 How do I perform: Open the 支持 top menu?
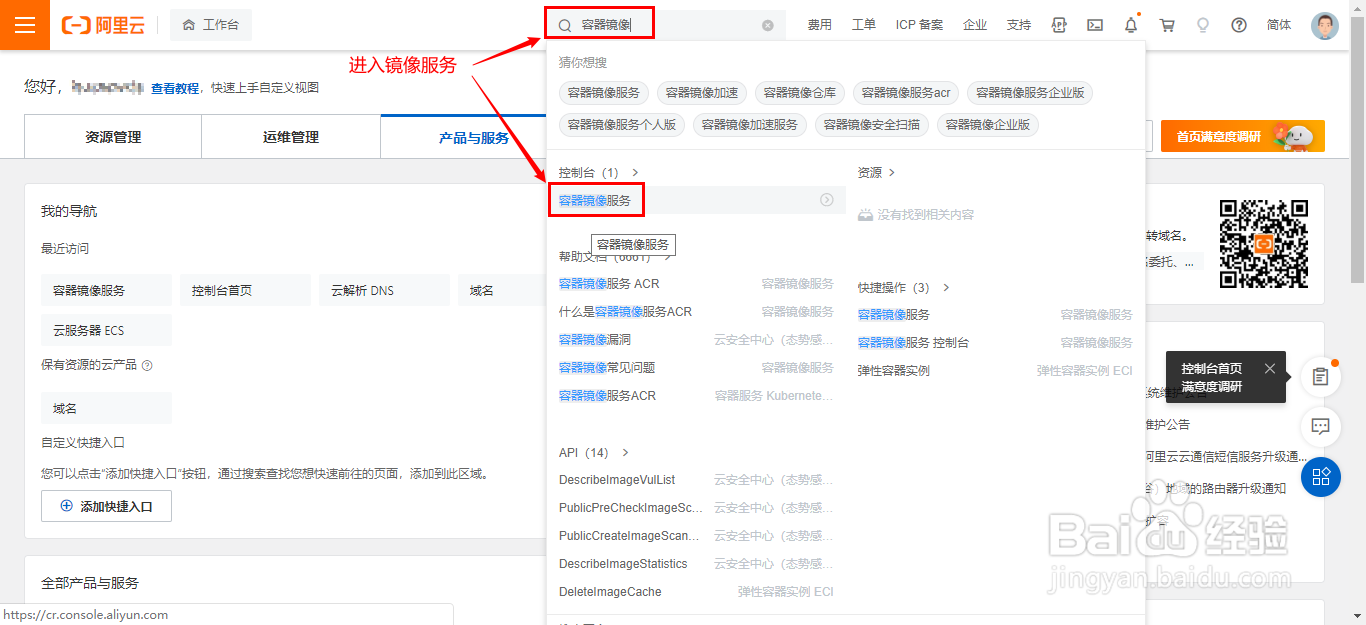point(1018,25)
